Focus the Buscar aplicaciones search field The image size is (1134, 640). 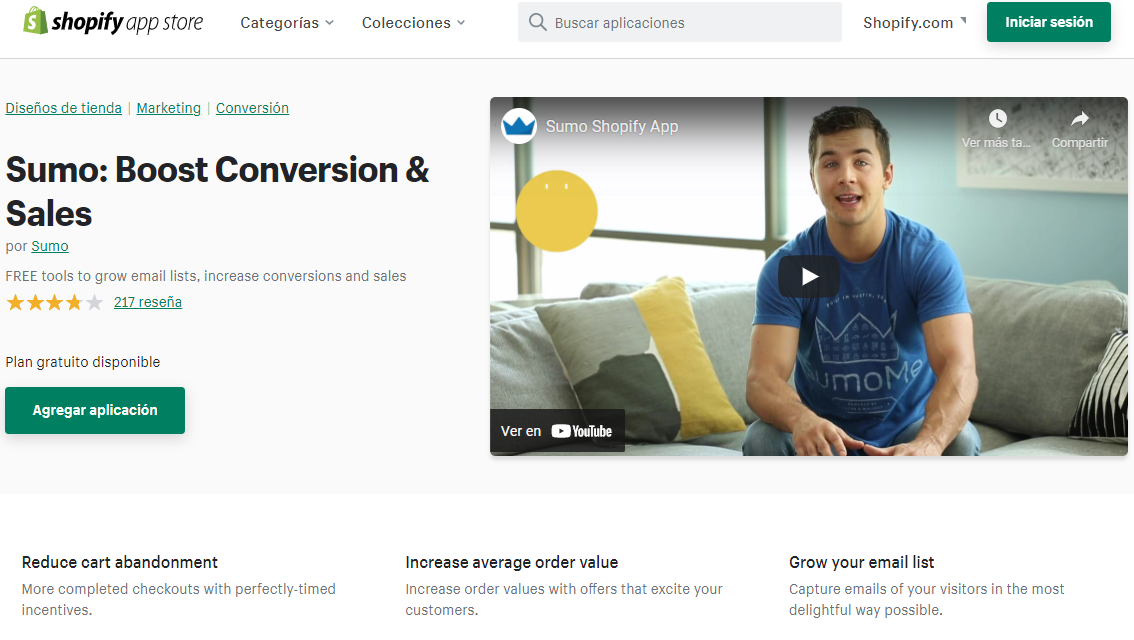pos(680,22)
